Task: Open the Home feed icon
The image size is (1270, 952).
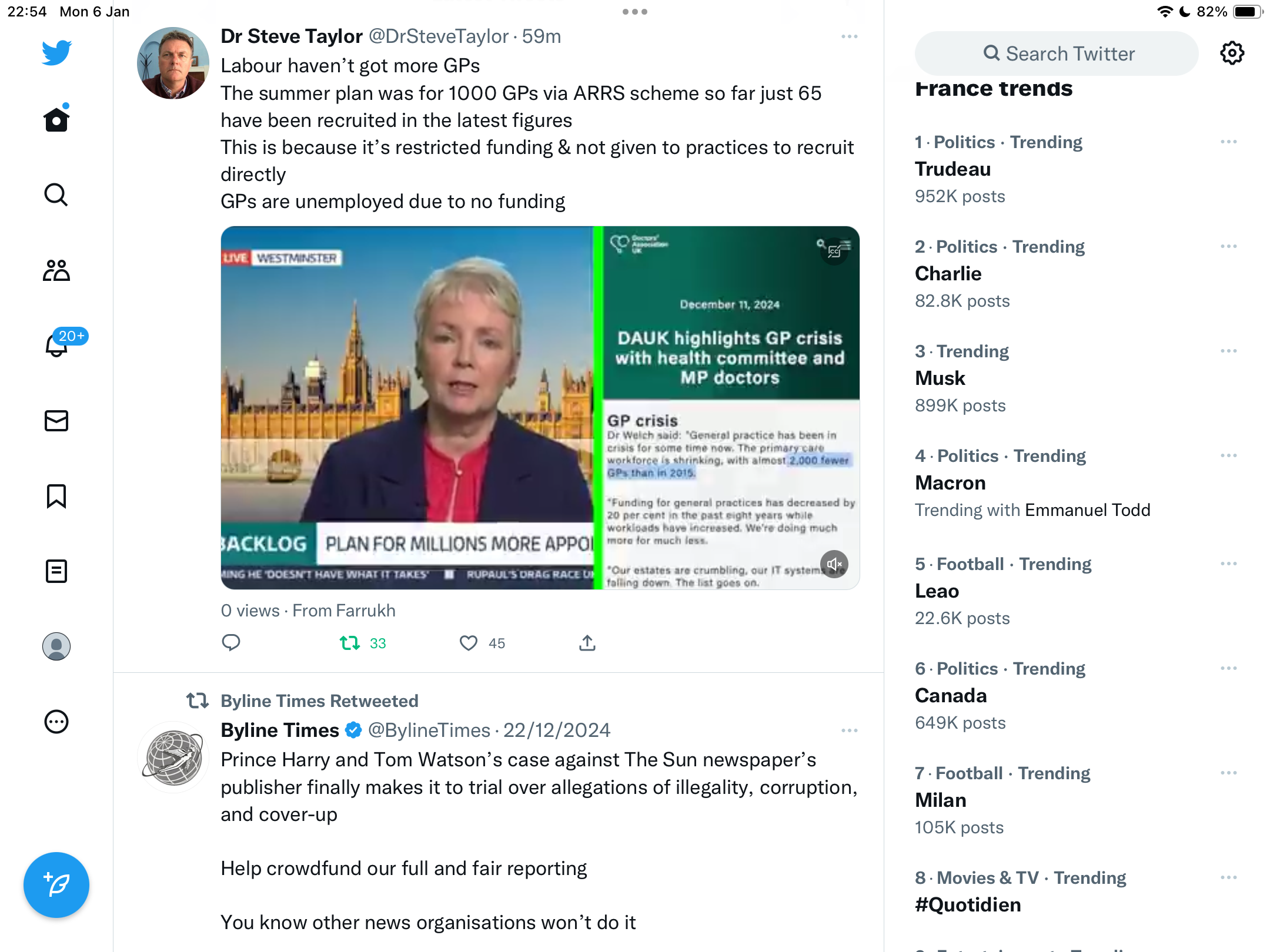Action: click(x=56, y=119)
